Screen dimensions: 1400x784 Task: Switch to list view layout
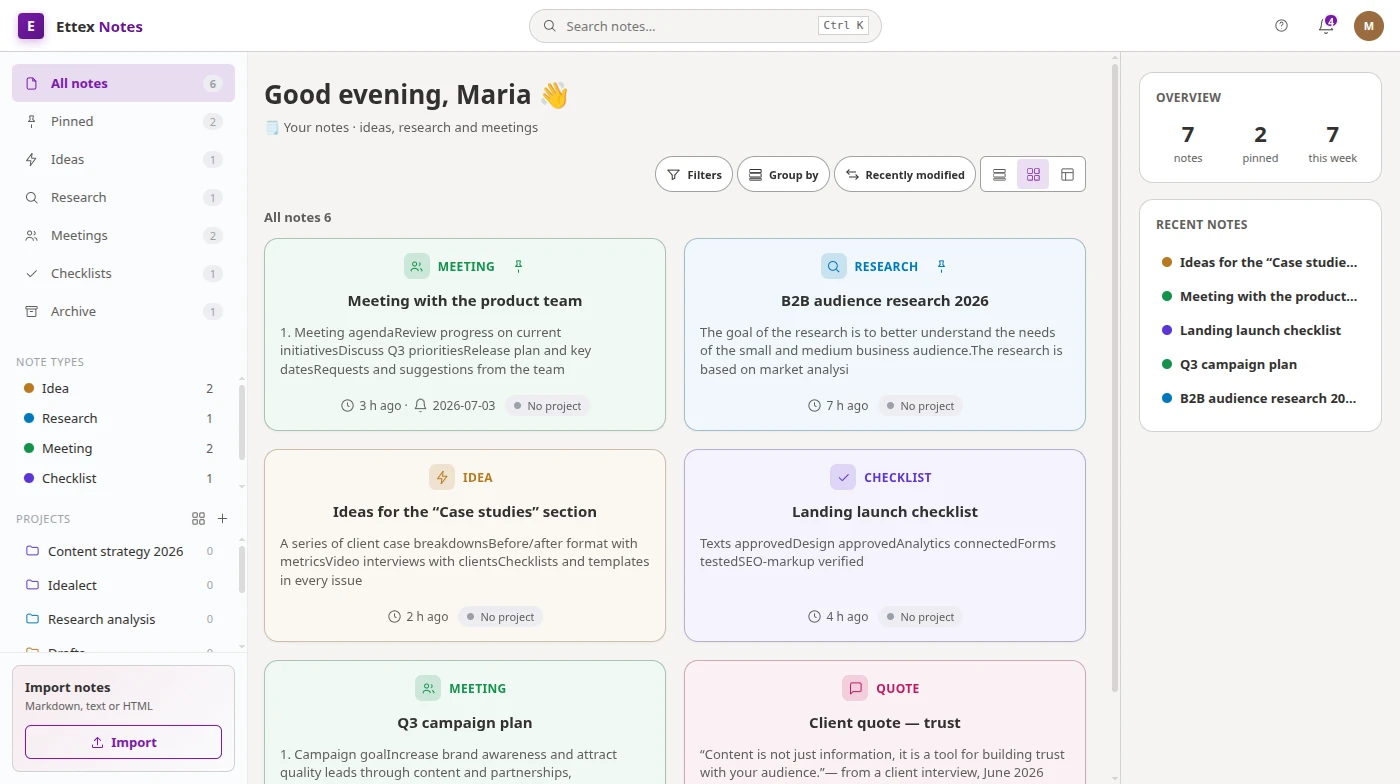tap(999, 174)
